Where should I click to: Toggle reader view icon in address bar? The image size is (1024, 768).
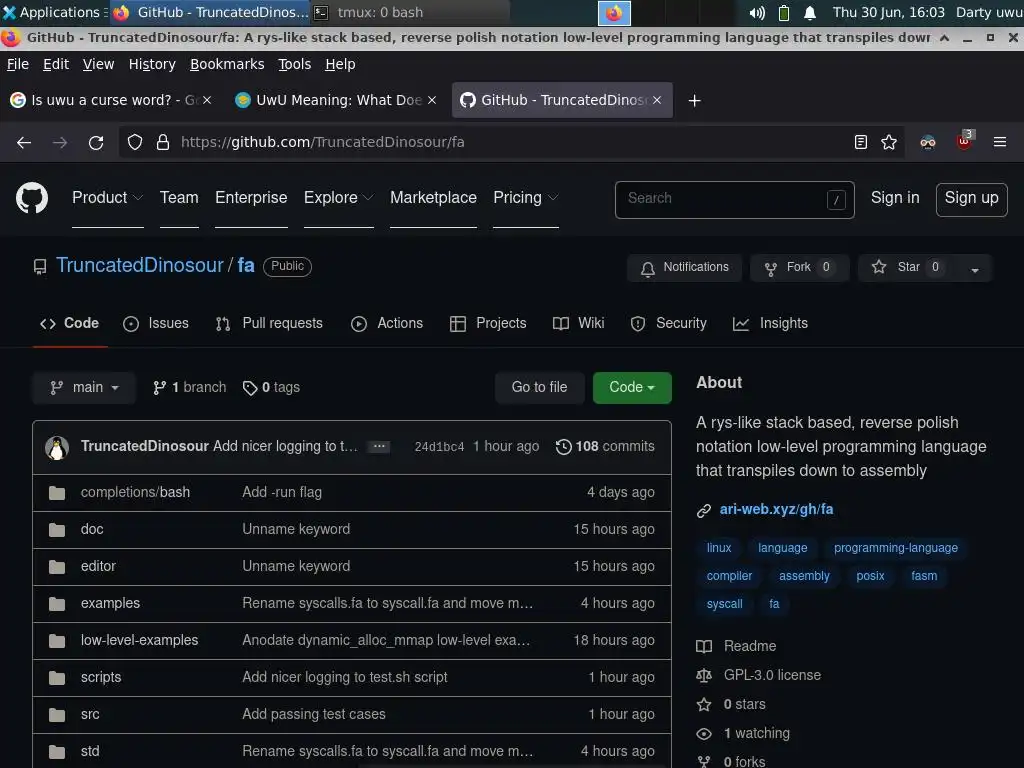[x=861, y=142]
